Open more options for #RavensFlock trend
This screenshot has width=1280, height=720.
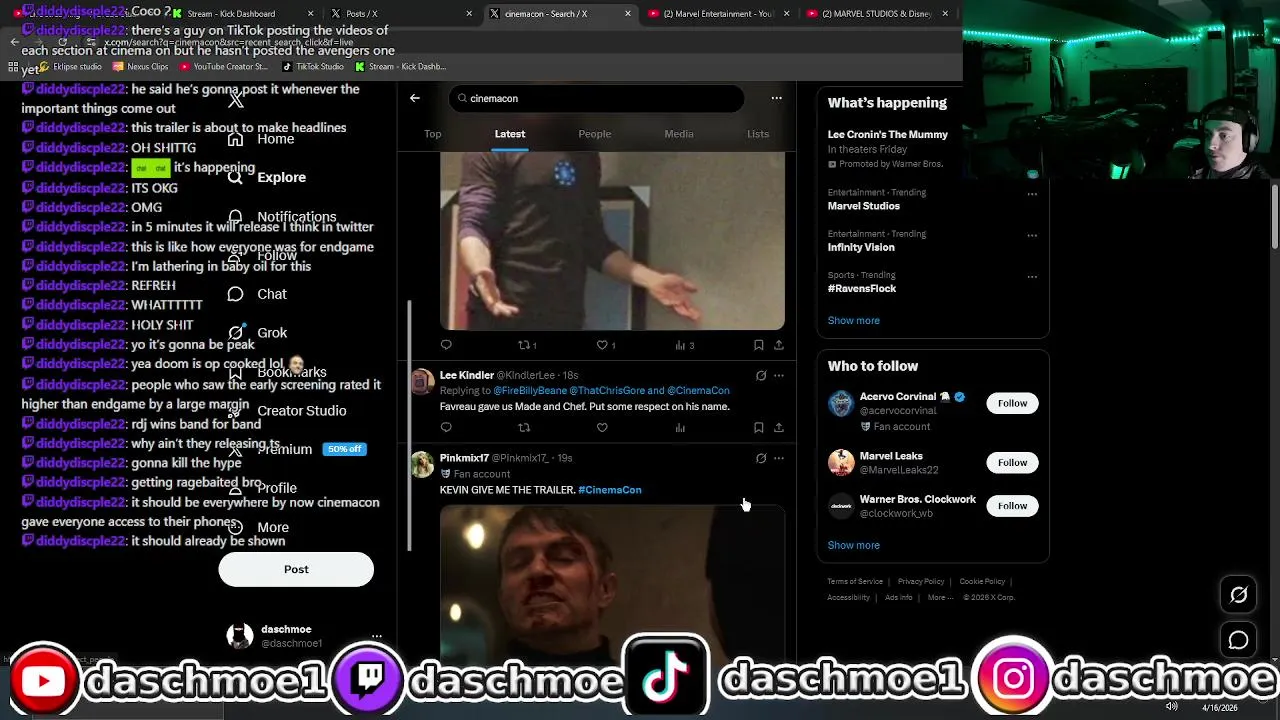pos(1032,277)
